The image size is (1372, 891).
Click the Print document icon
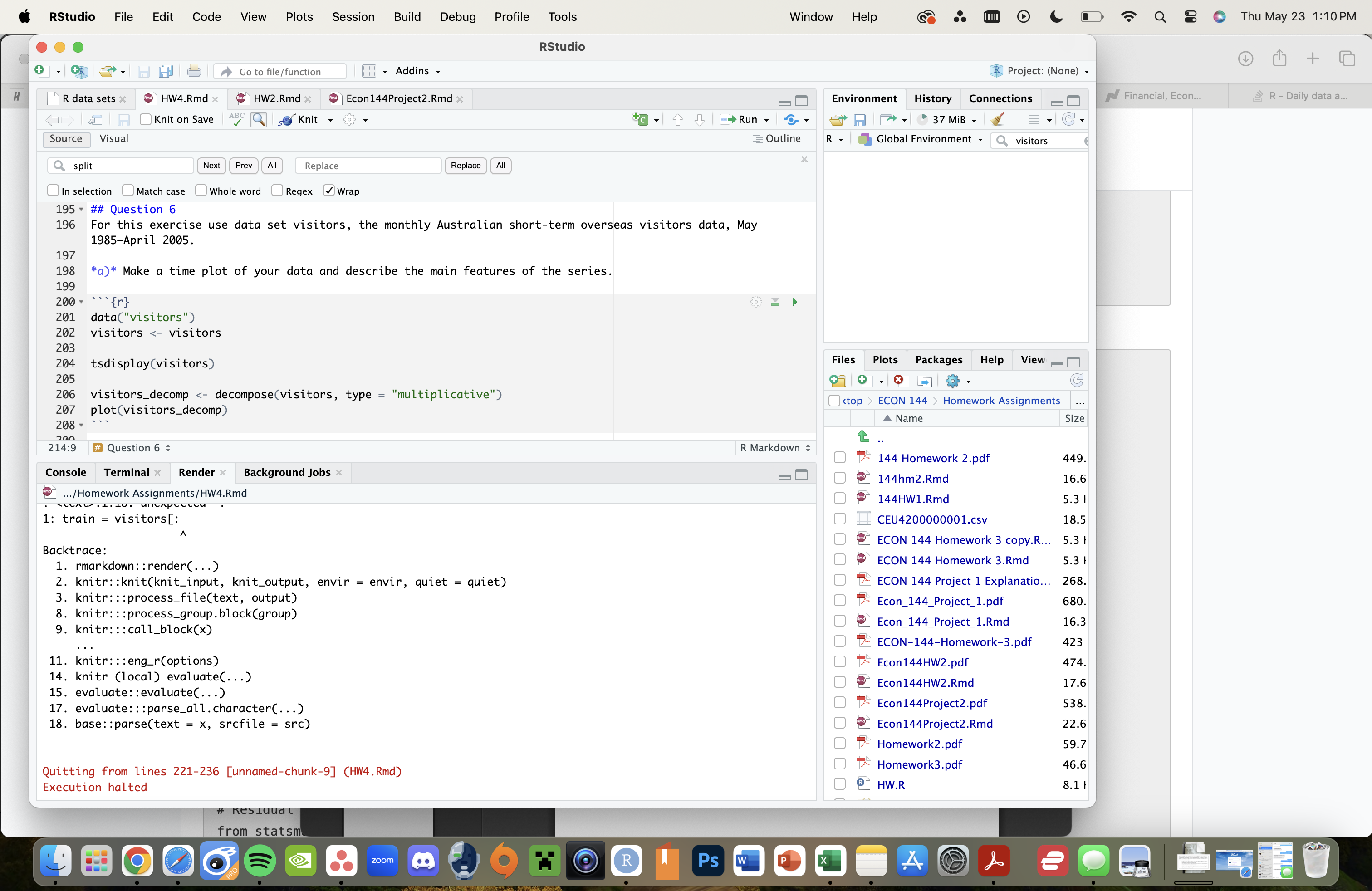(x=194, y=71)
